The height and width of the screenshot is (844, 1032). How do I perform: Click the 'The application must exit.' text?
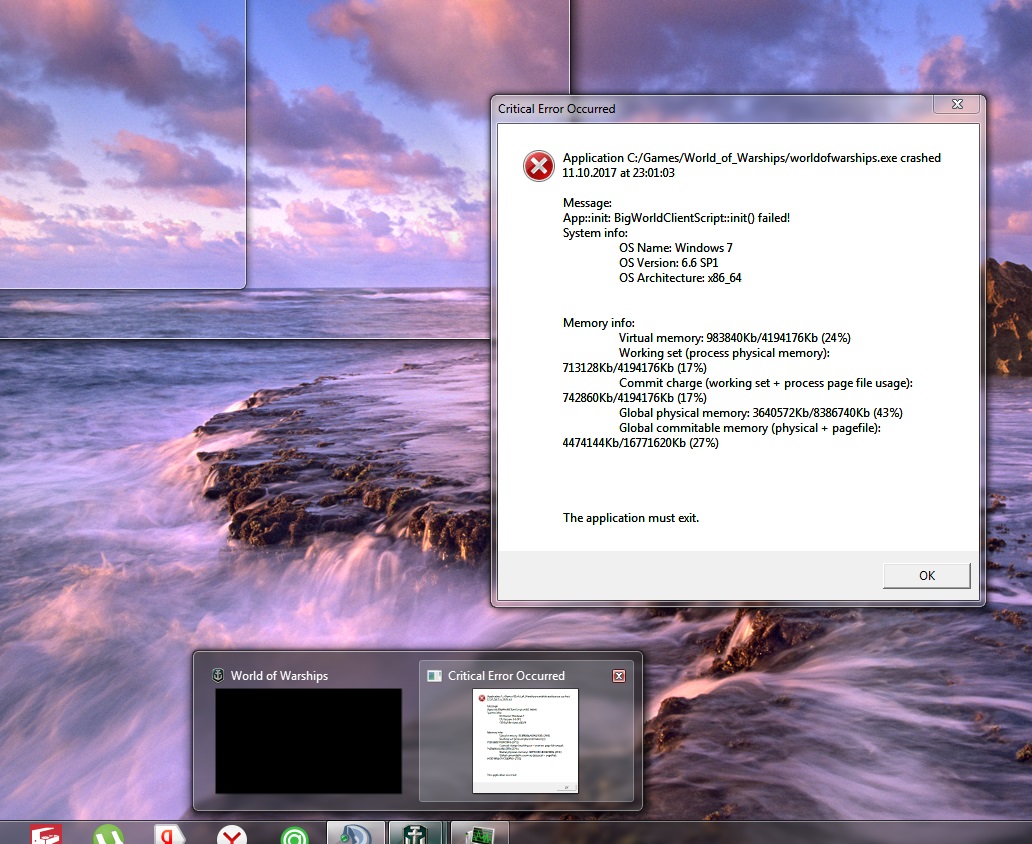pyautogui.click(x=631, y=518)
